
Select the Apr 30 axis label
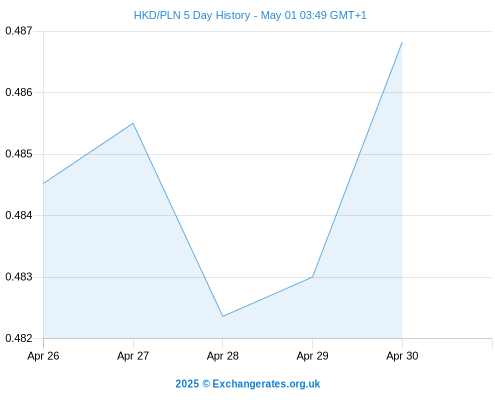(402, 356)
